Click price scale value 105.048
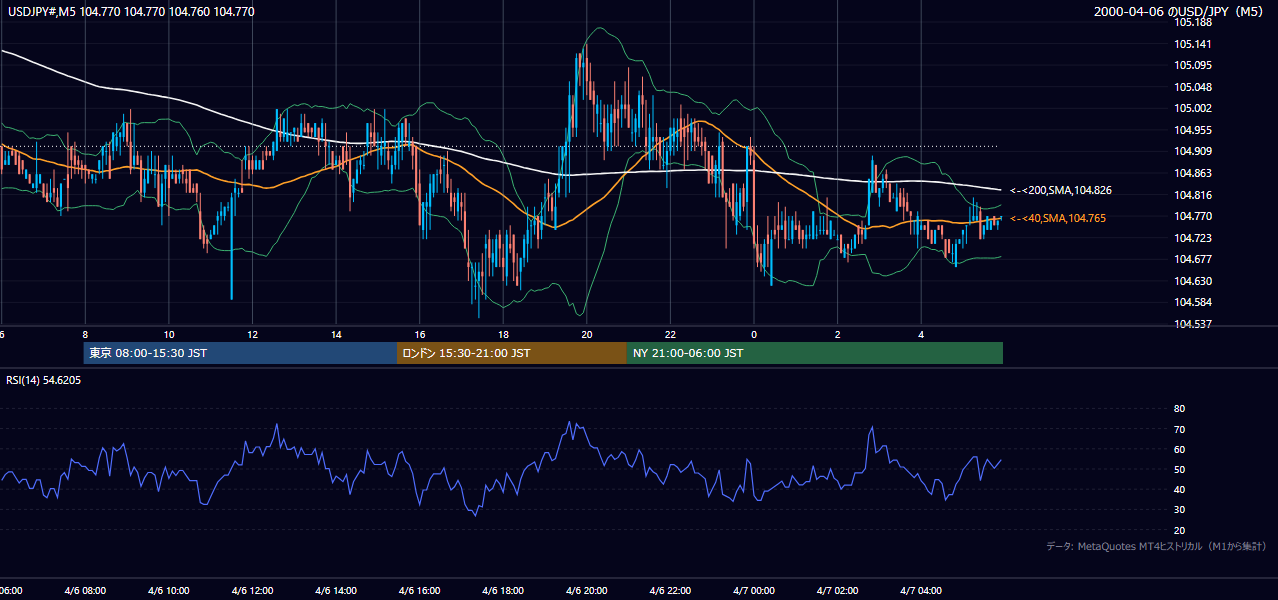Screen dimensions: 1278x600 [x=1192, y=87]
